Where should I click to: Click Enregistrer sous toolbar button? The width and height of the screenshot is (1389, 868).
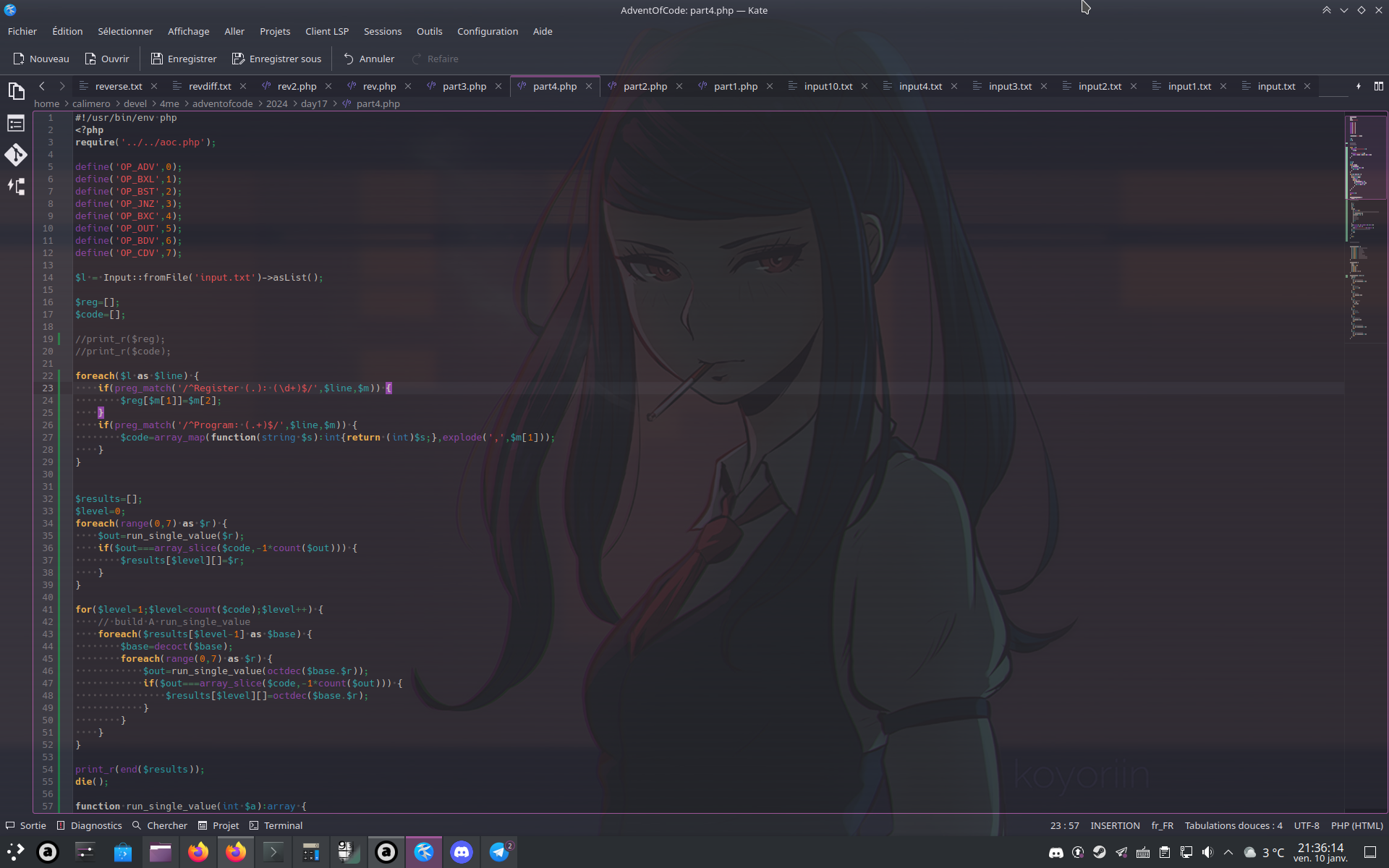(277, 59)
